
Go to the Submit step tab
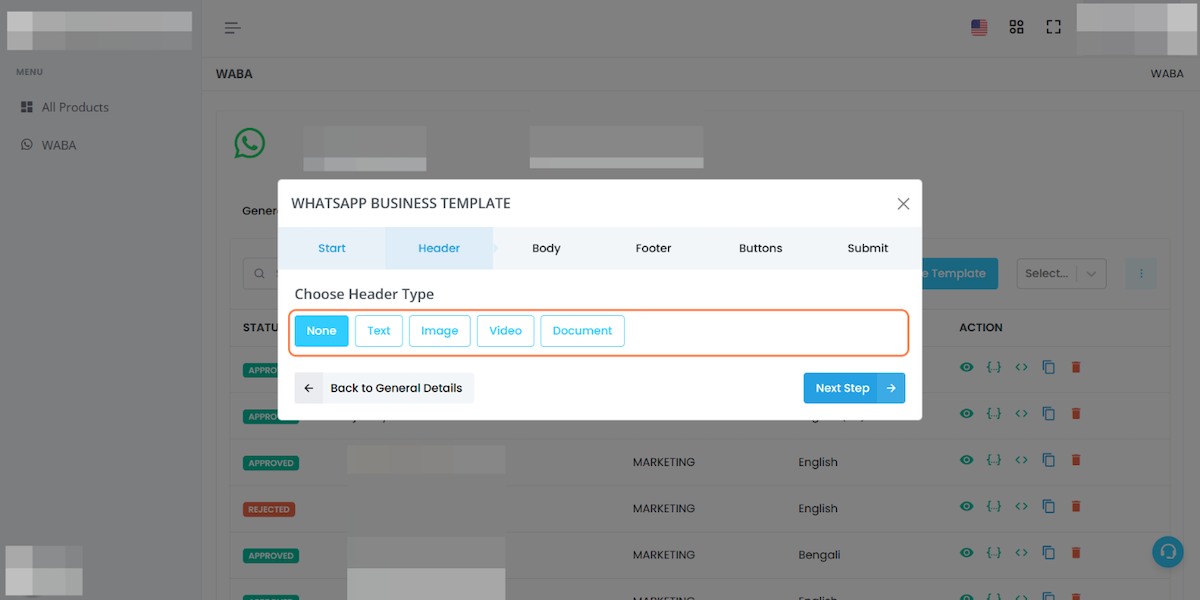coord(867,248)
